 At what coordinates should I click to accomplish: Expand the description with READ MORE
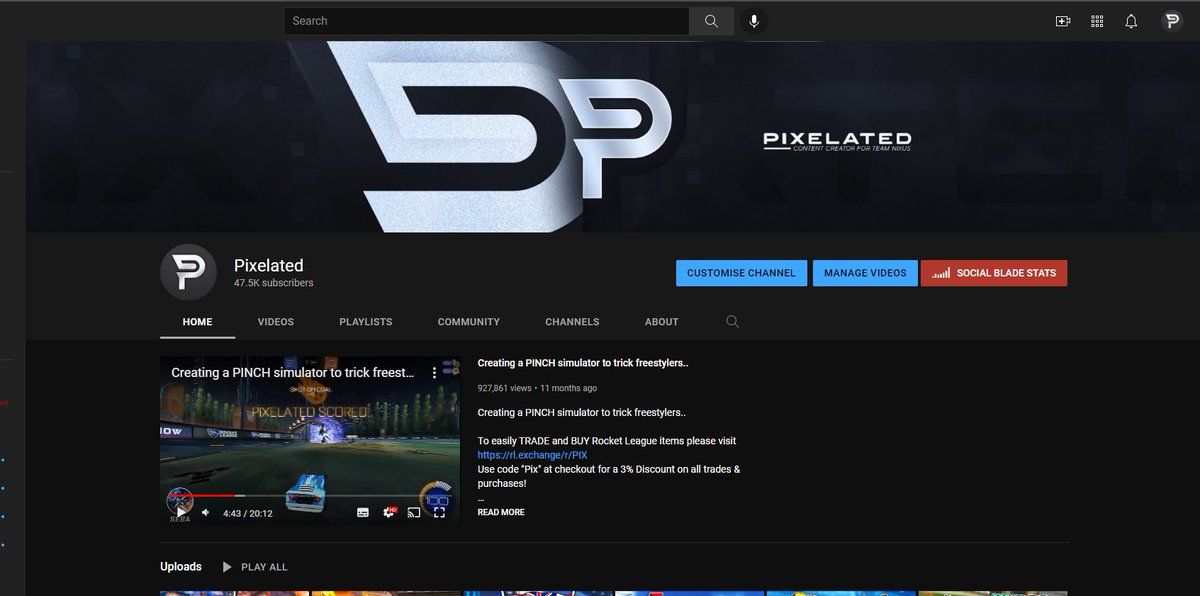coord(501,511)
